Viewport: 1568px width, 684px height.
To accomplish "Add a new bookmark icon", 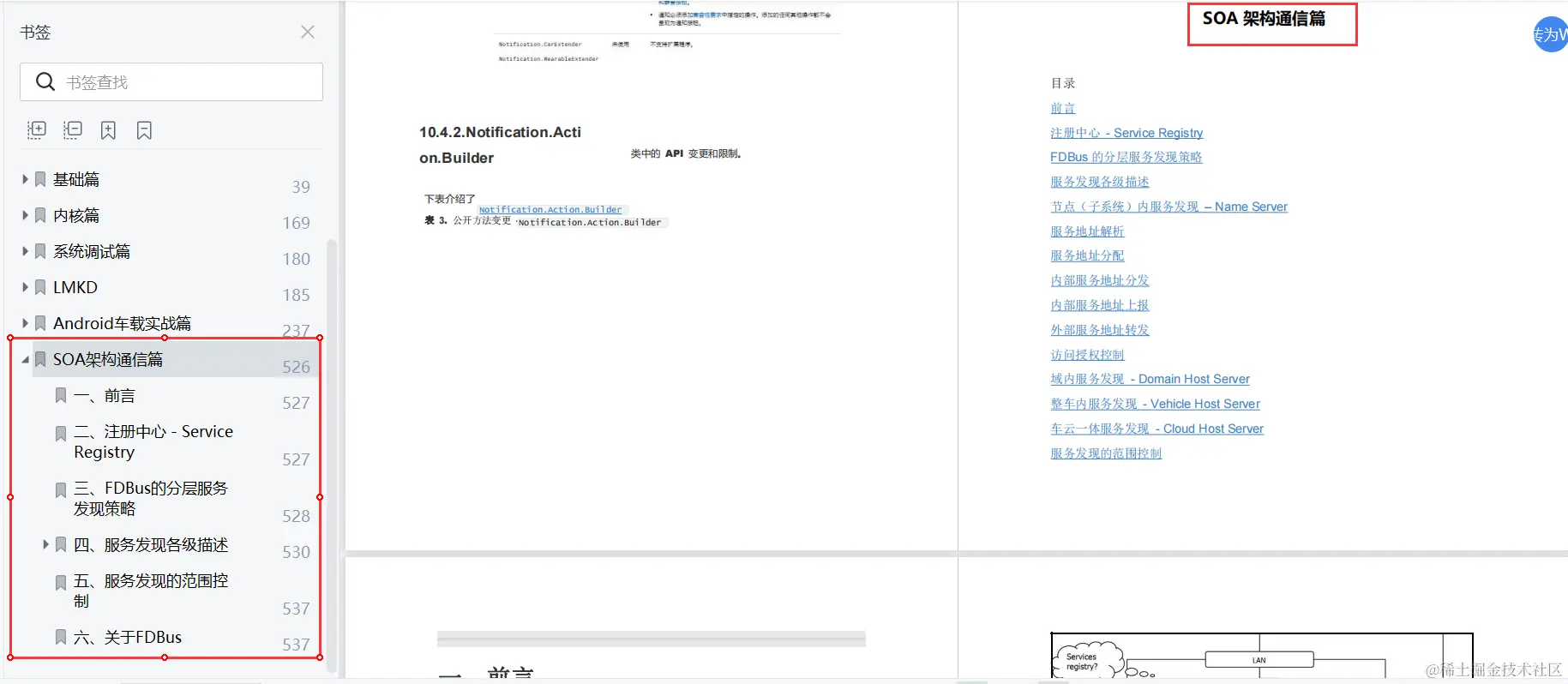I will tap(108, 130).
